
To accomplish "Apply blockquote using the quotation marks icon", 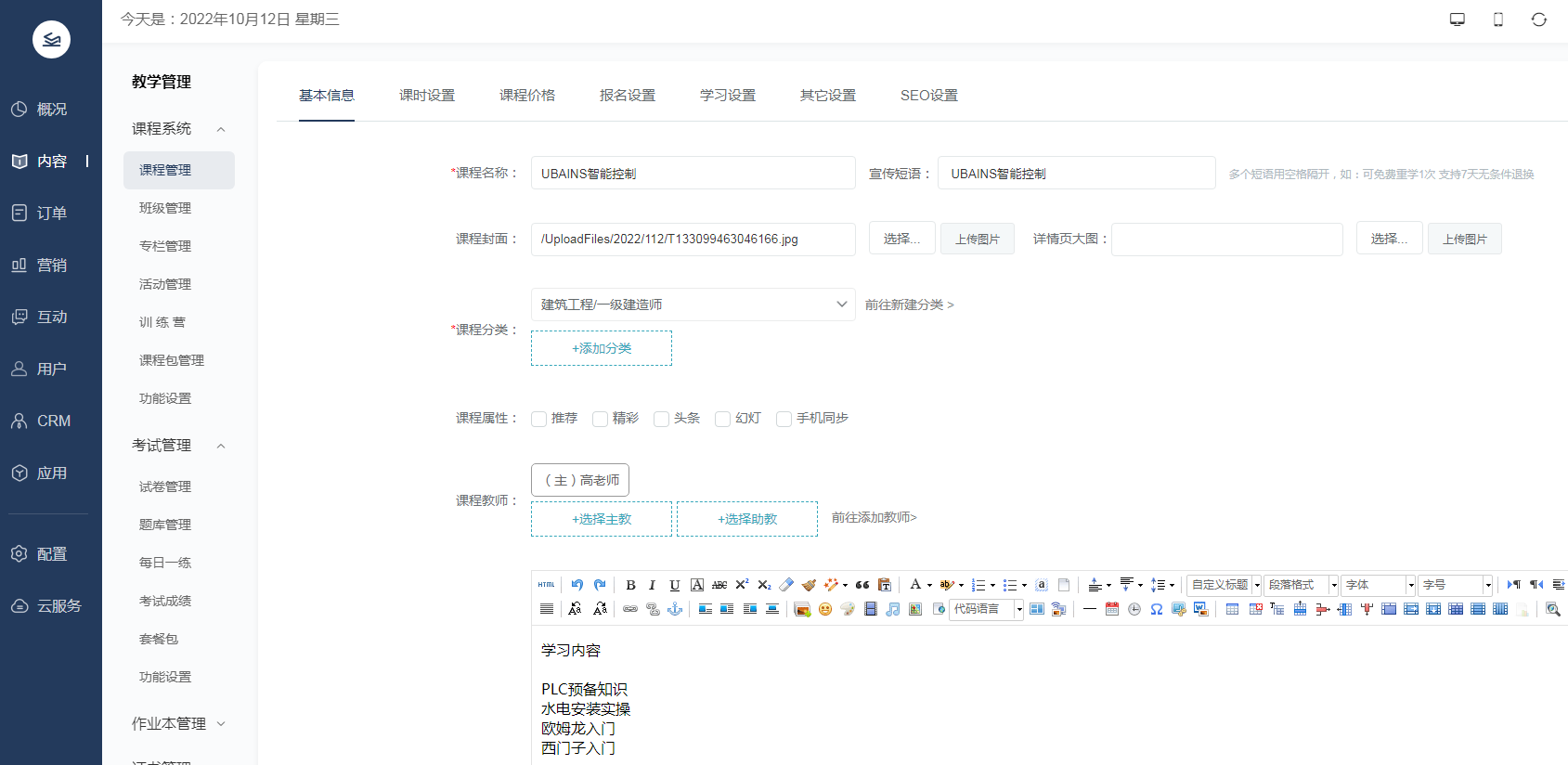I will (x=862, y=585).
